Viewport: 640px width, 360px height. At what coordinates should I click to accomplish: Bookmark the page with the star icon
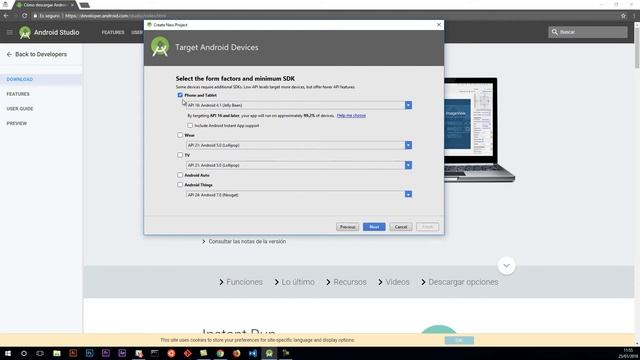tap(623, 16)
